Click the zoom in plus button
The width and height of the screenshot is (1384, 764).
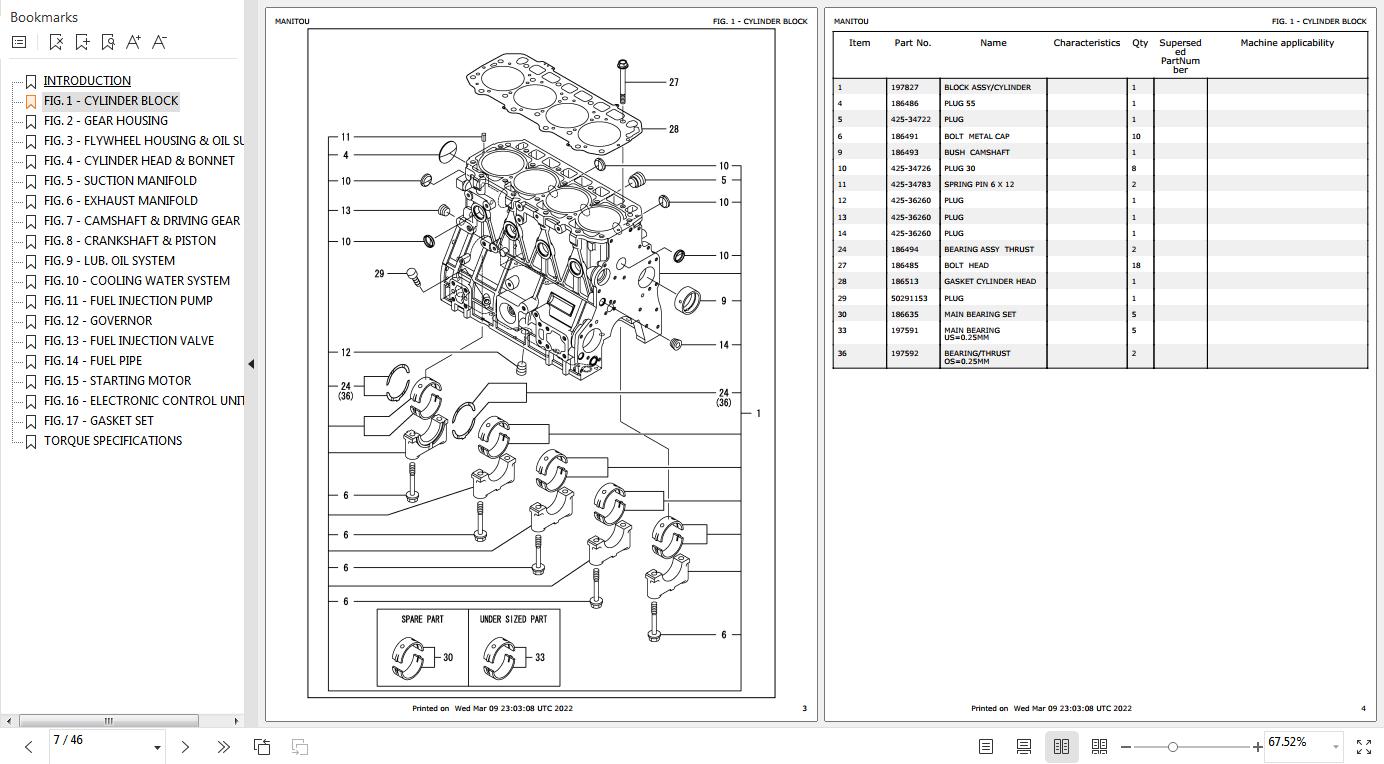[1257, 747]
